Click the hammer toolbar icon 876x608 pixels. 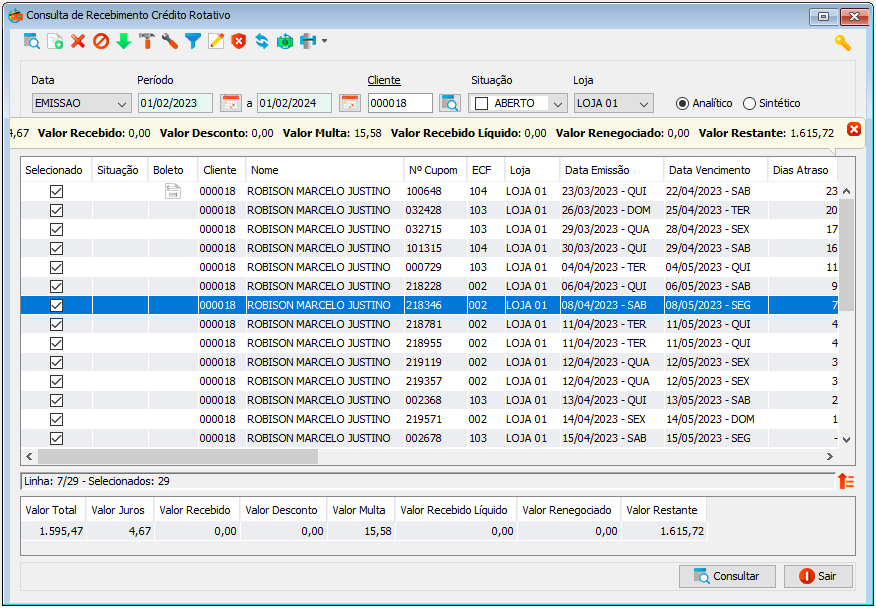[147, 41]
